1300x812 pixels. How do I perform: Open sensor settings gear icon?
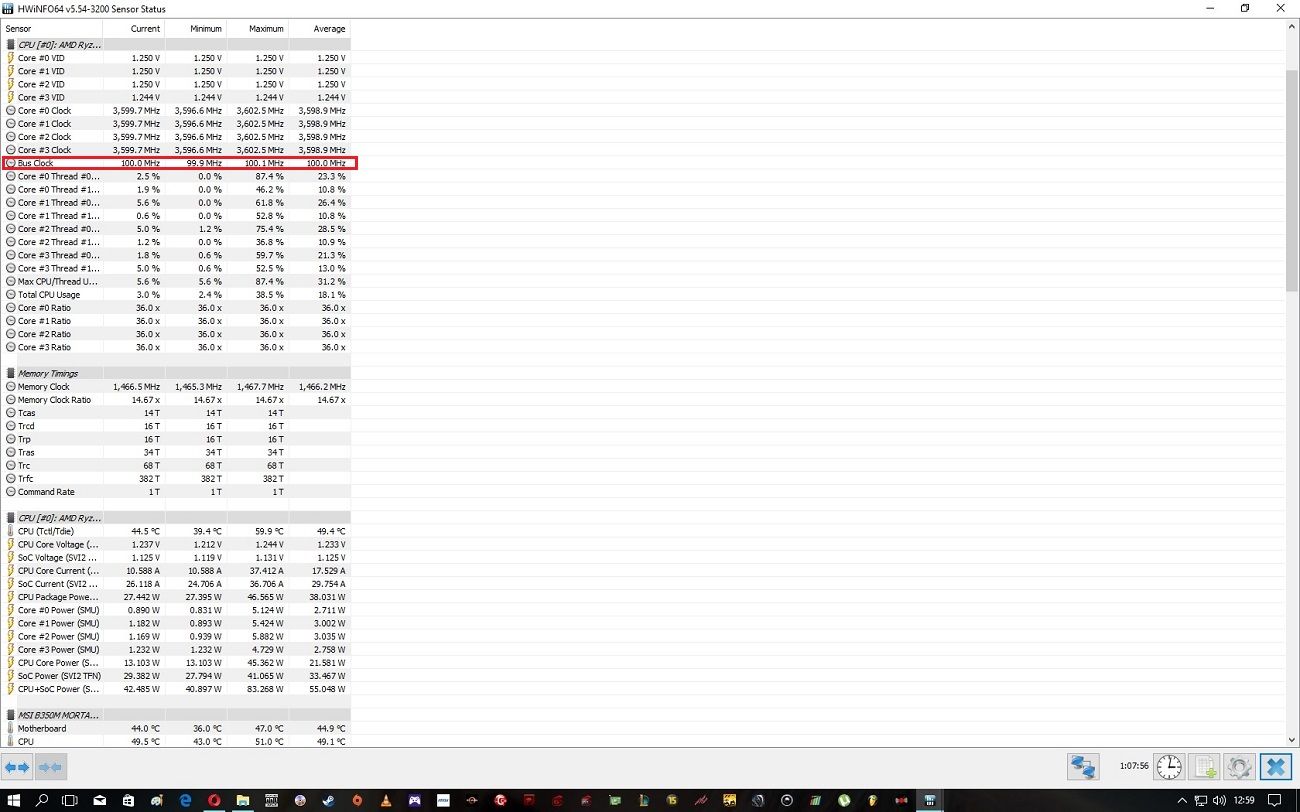coord(1240,767)
